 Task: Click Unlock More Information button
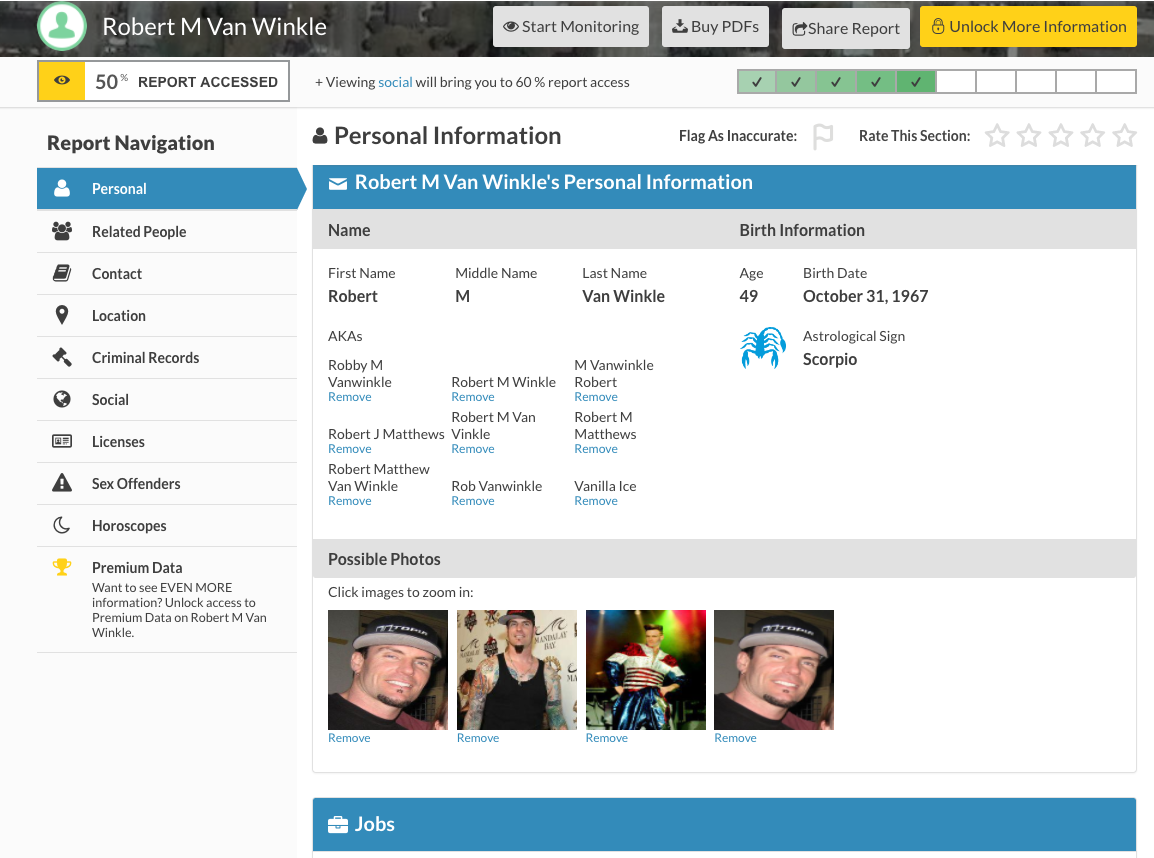pyautogui.click(x=1028, y=27)
